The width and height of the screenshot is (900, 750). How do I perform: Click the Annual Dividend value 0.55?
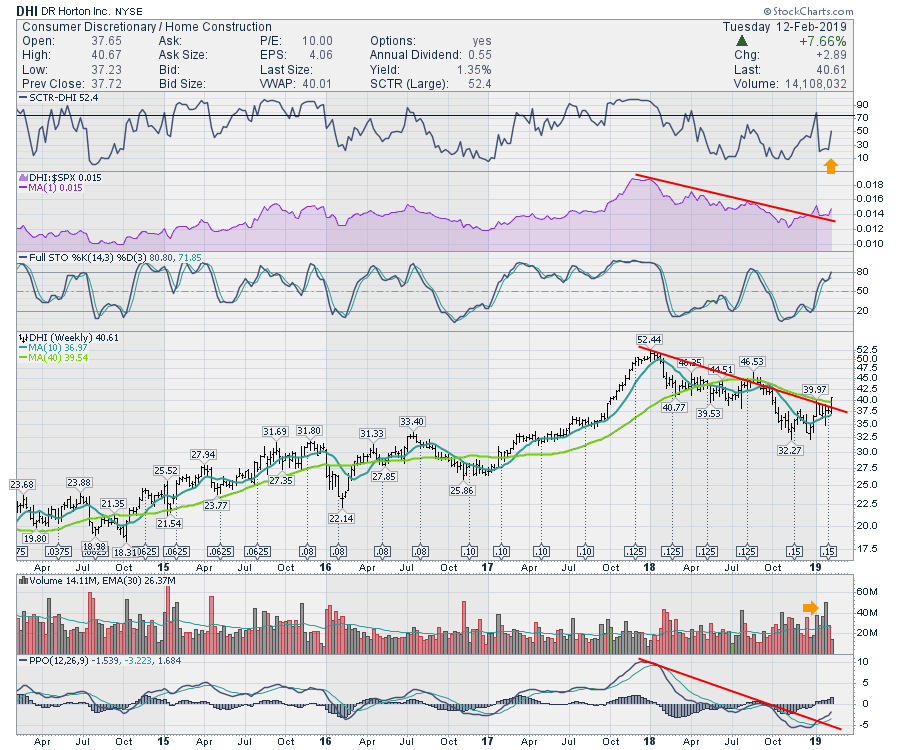tap(480, 55)
